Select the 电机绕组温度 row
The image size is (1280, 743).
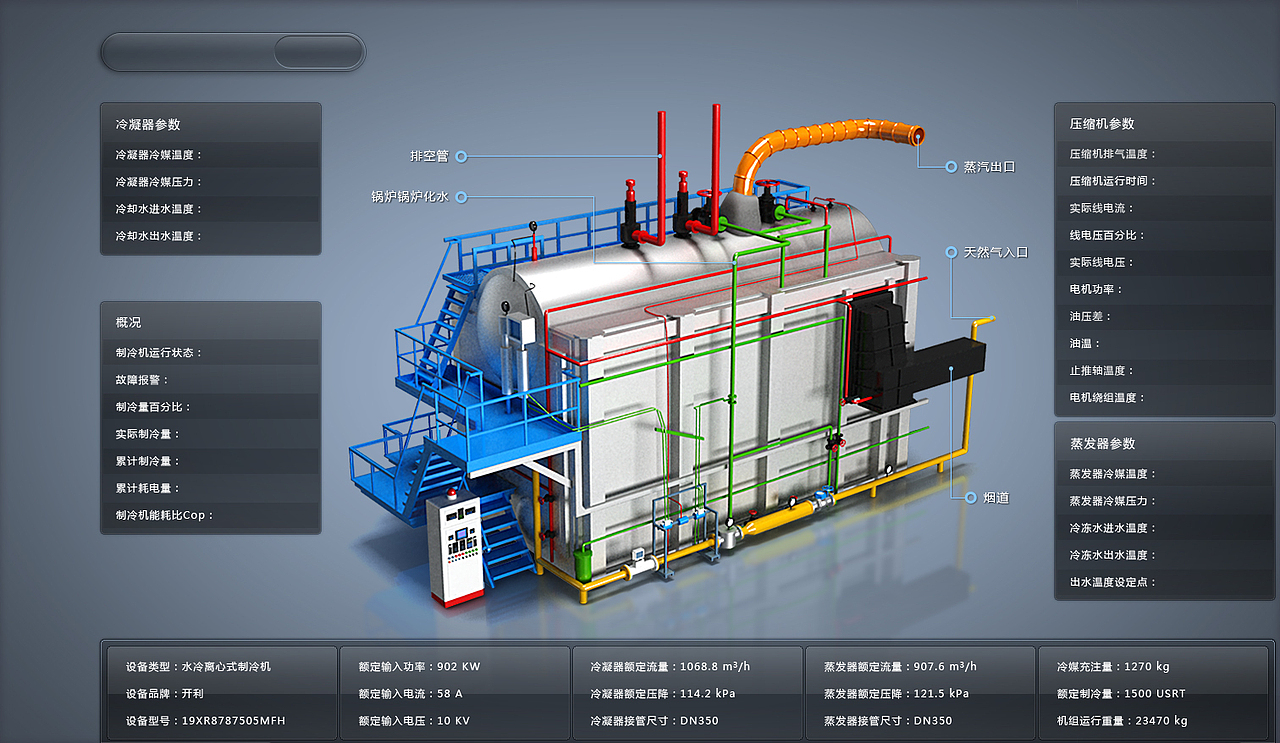tap(1164, 397)
